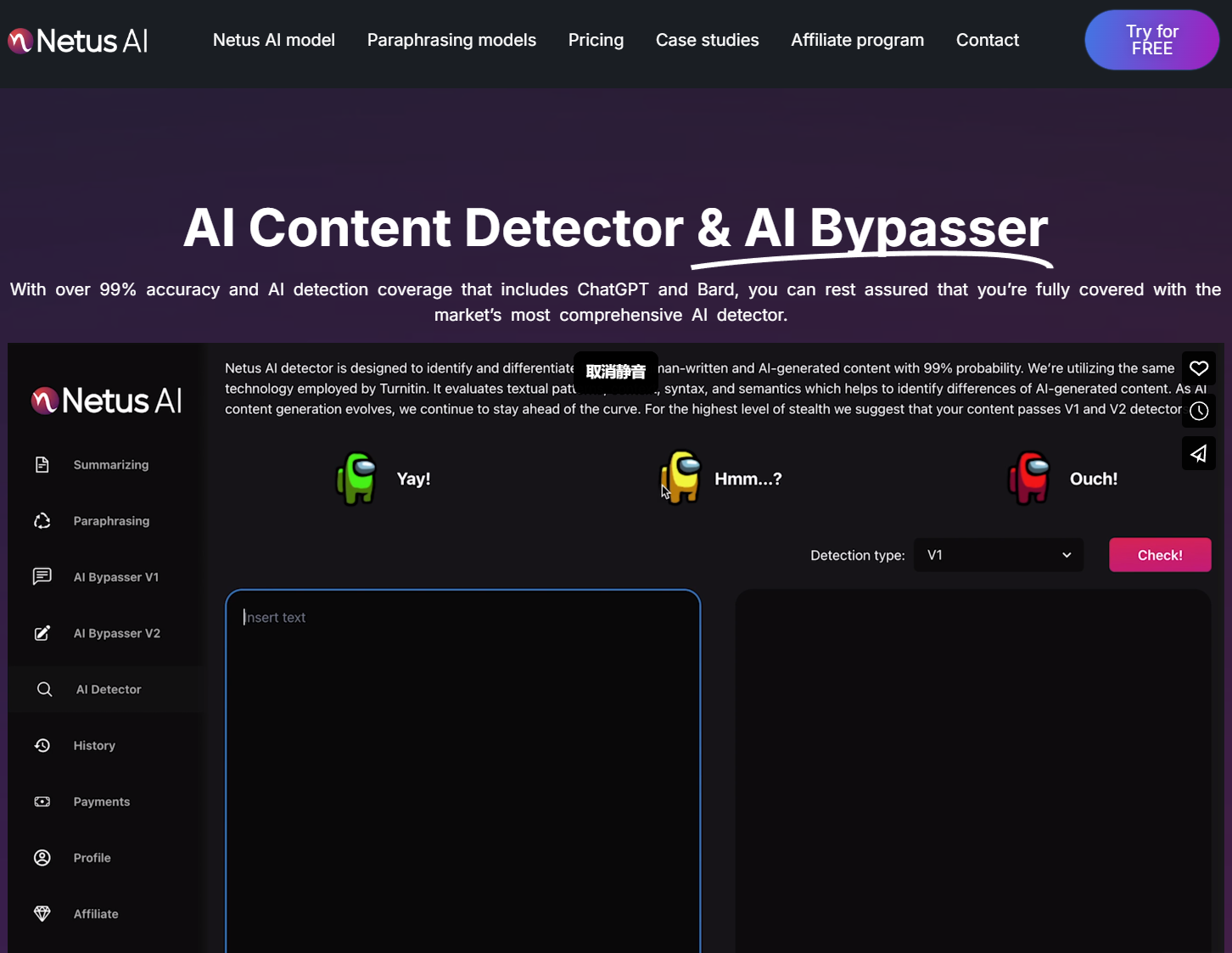Screen dimensions: 1232x953
Task: Click the Affiliate diamond icon
Action: pyautogui.click(x=42, y=913)
